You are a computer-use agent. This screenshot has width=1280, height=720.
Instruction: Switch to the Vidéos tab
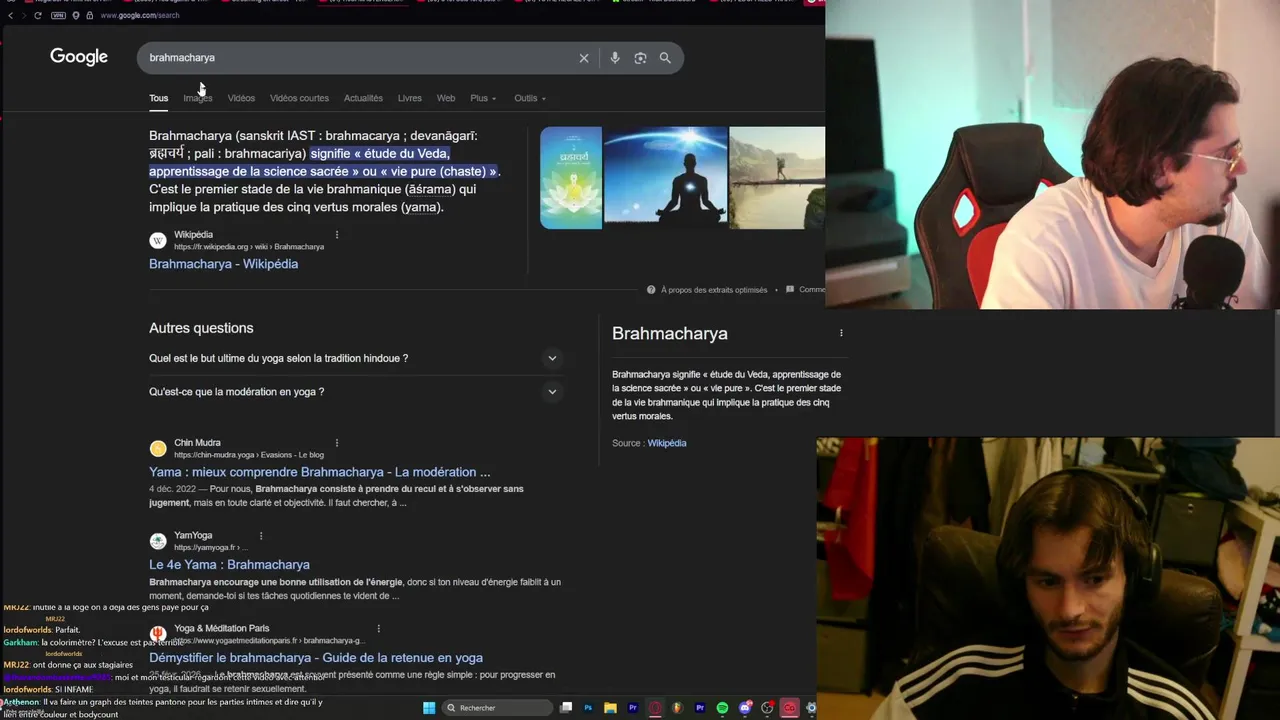(241, 98)
